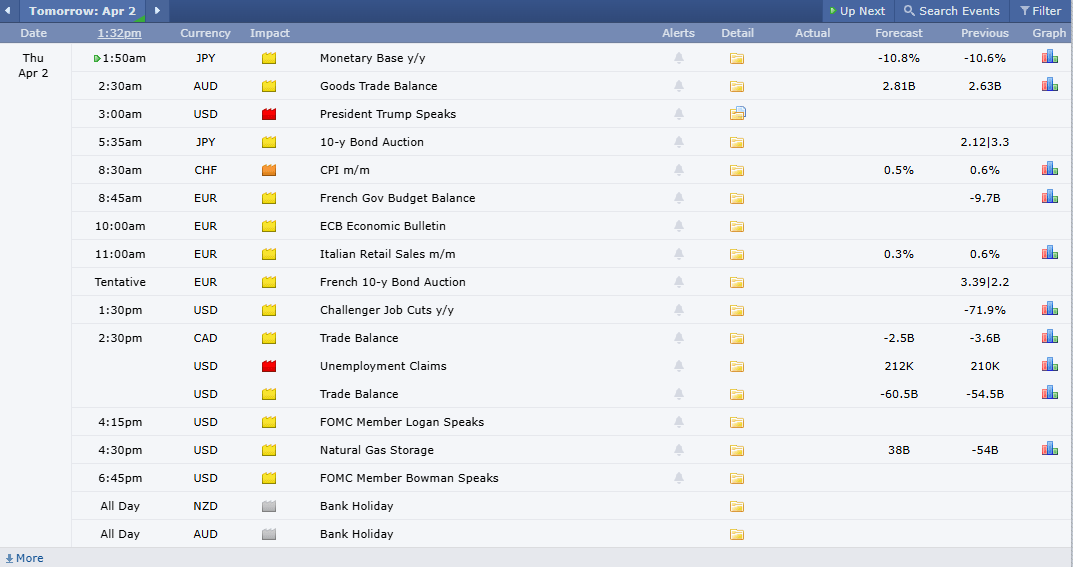The width and height of the screenshot is (1073, 567).
Task: Select the FOMC Member Logan Speaks event
Action: [x=402, y=422]
